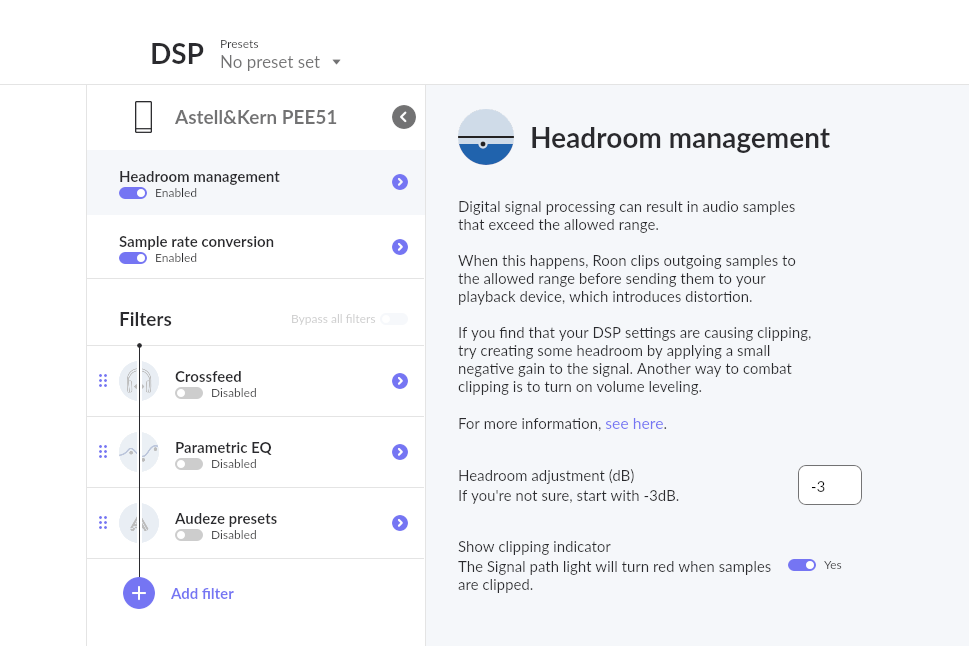Select the Headroom management section

256,183
